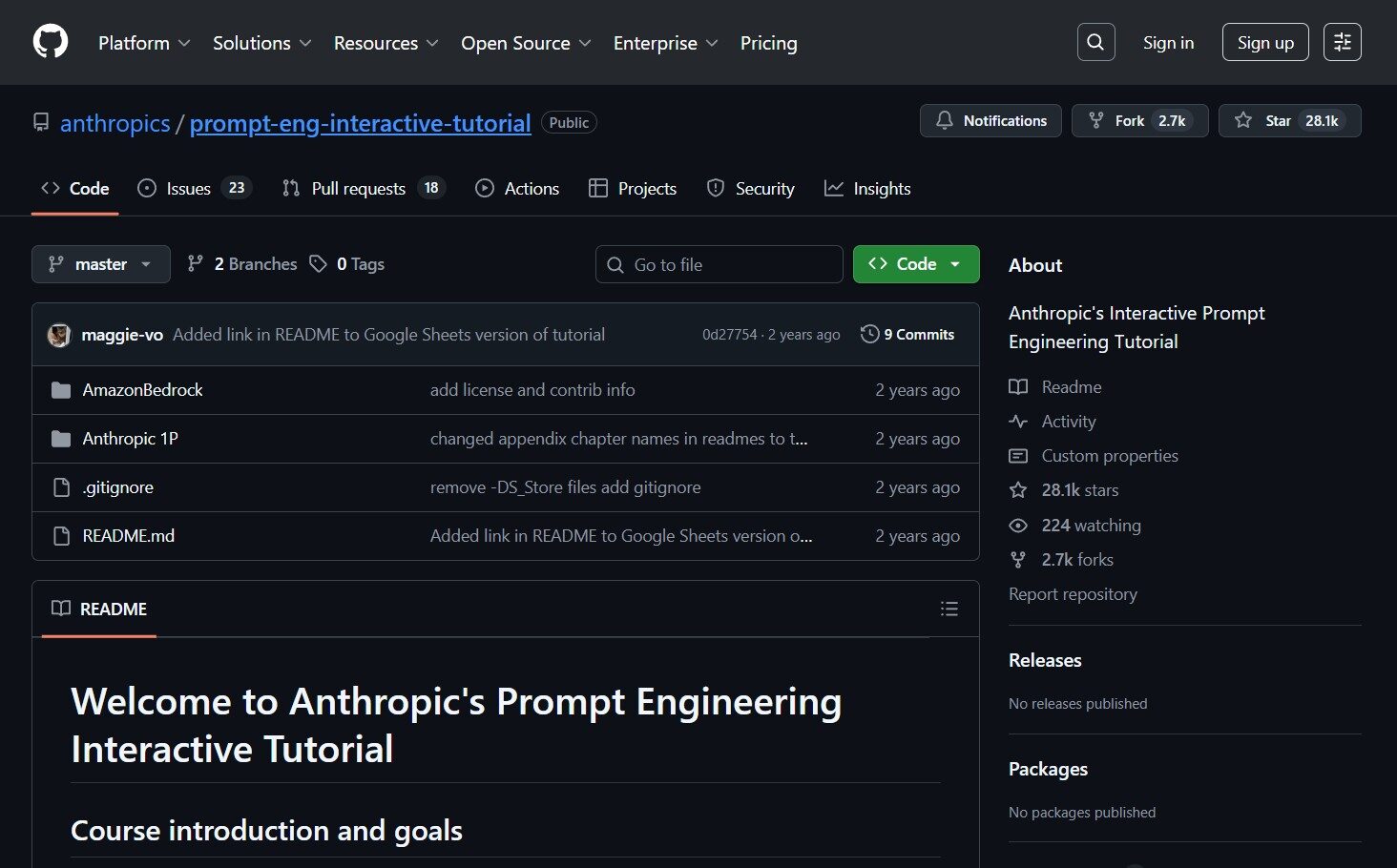Expand the Platform menu
Screen dimensions: 1397x868
coord(144,43)
